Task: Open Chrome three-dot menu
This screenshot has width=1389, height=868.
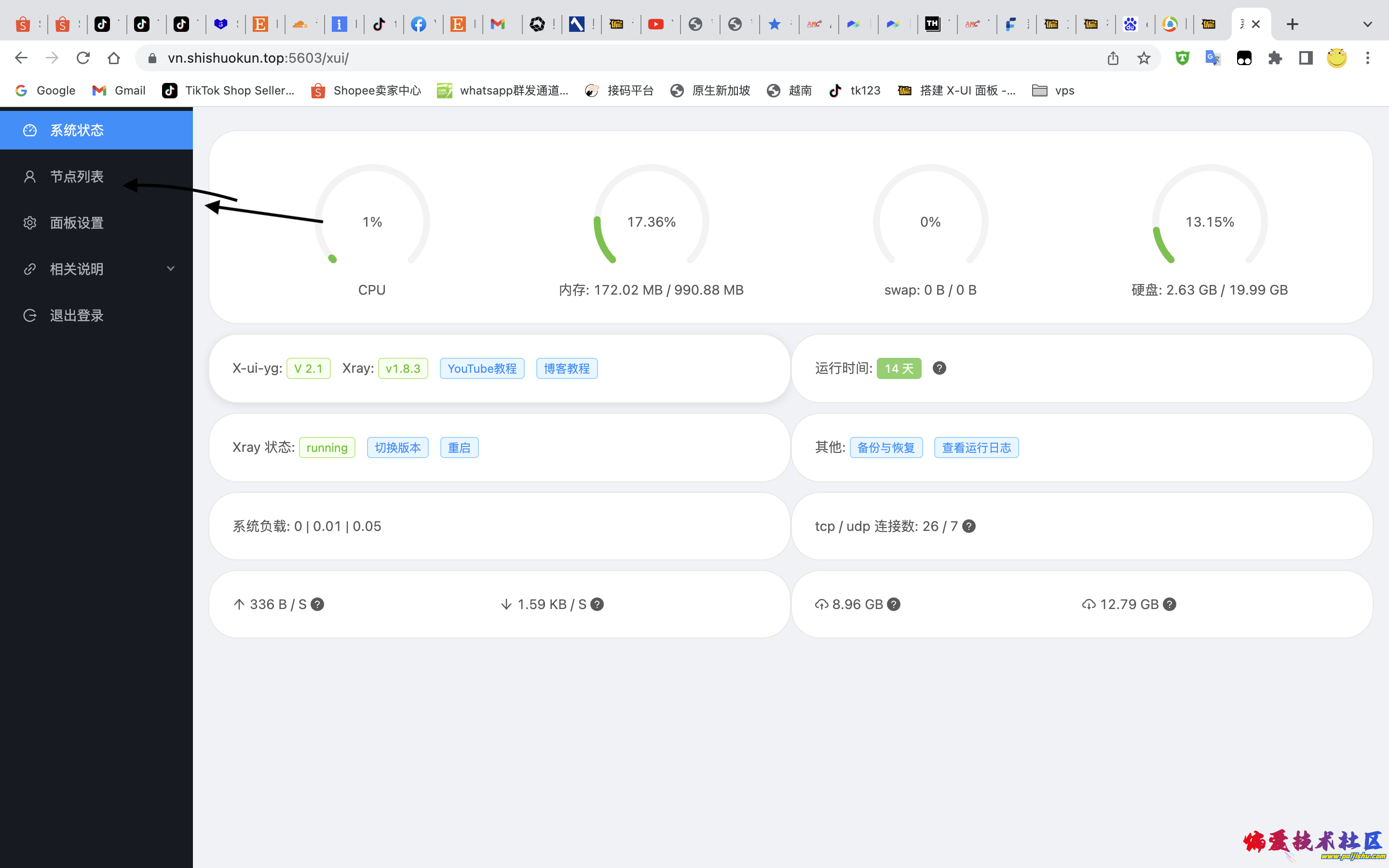Action: pos(1368,58)
